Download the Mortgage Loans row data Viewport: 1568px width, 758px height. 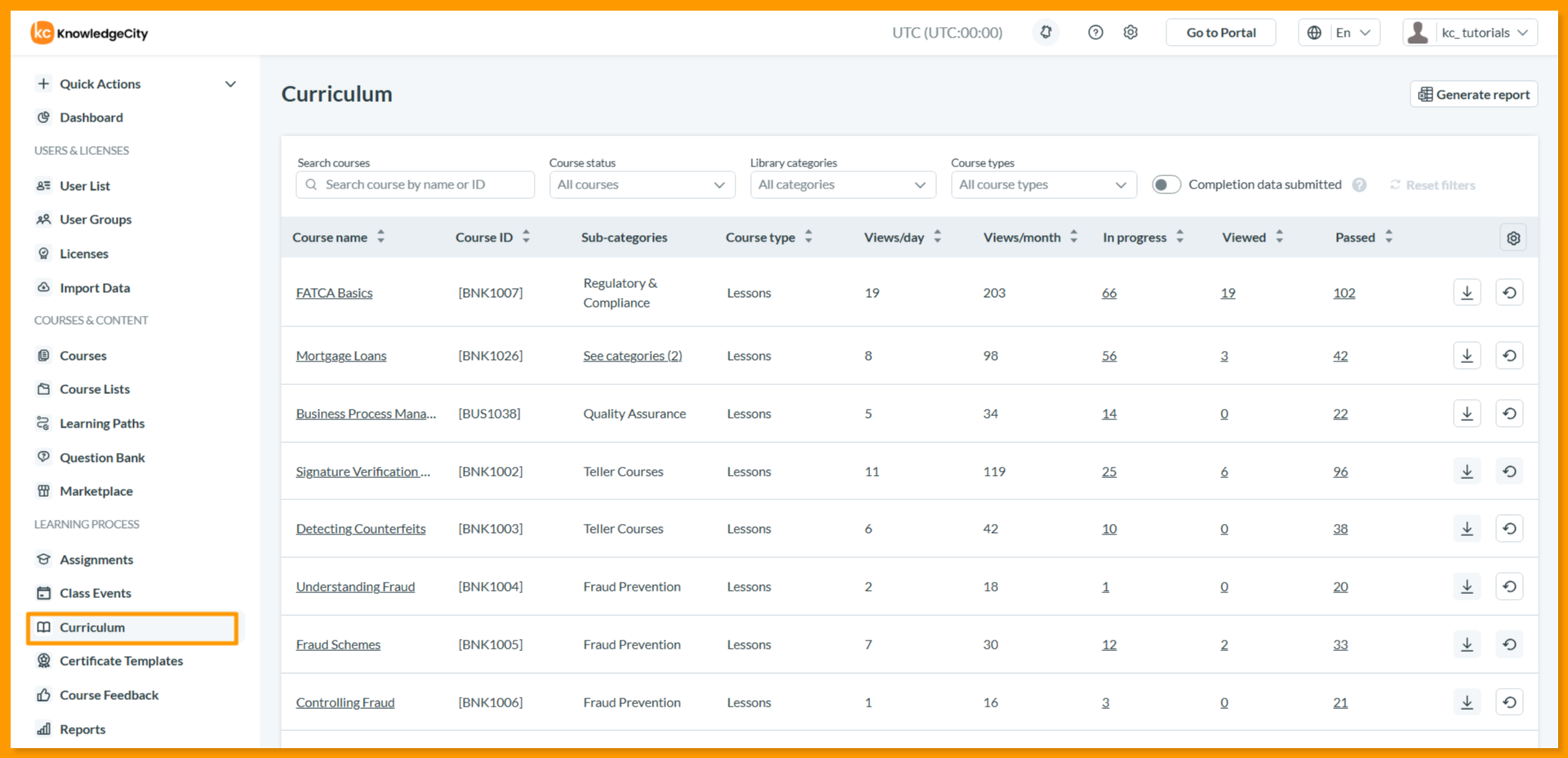1467,356
